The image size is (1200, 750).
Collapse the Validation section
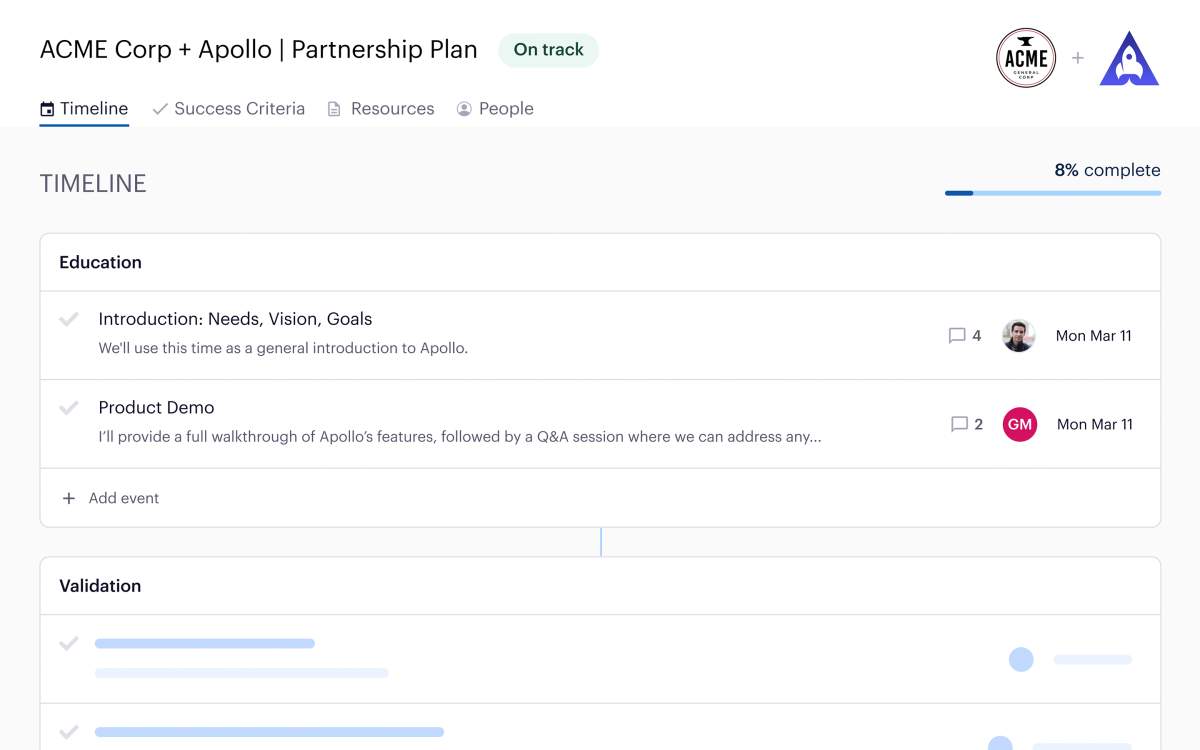tap(100, 585)
